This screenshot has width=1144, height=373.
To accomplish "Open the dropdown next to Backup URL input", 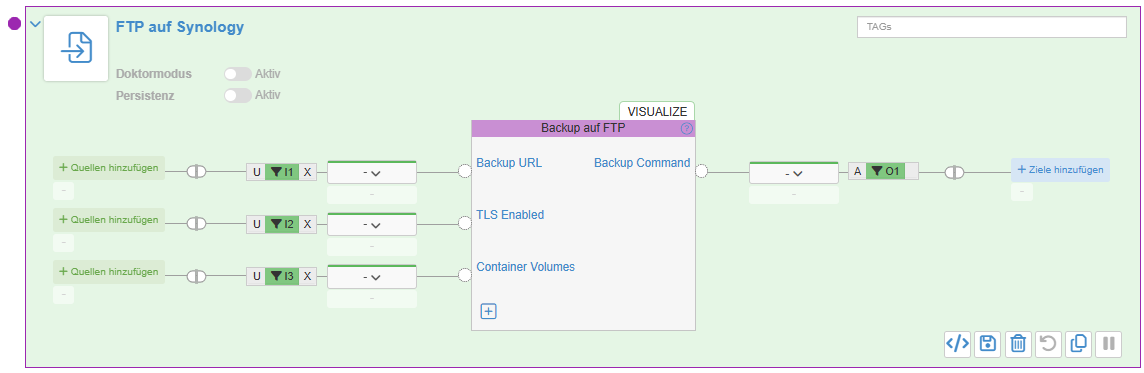I will 372,173.
